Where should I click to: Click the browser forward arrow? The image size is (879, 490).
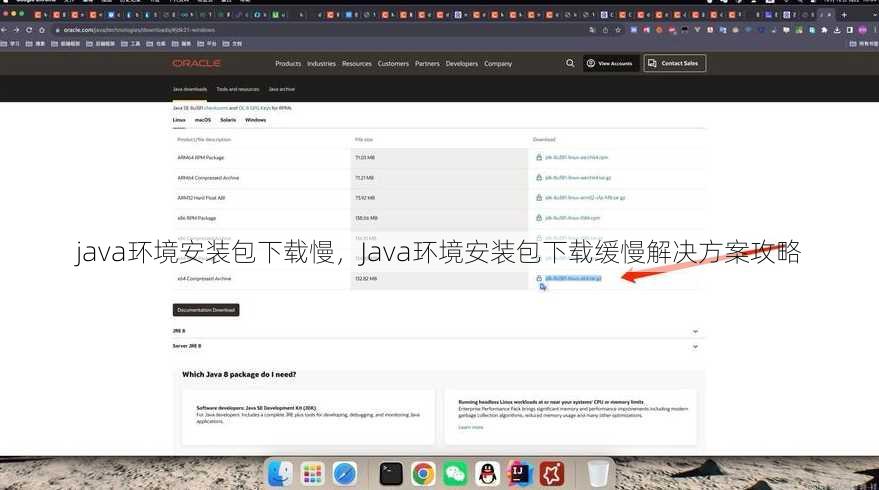(16, 30)
